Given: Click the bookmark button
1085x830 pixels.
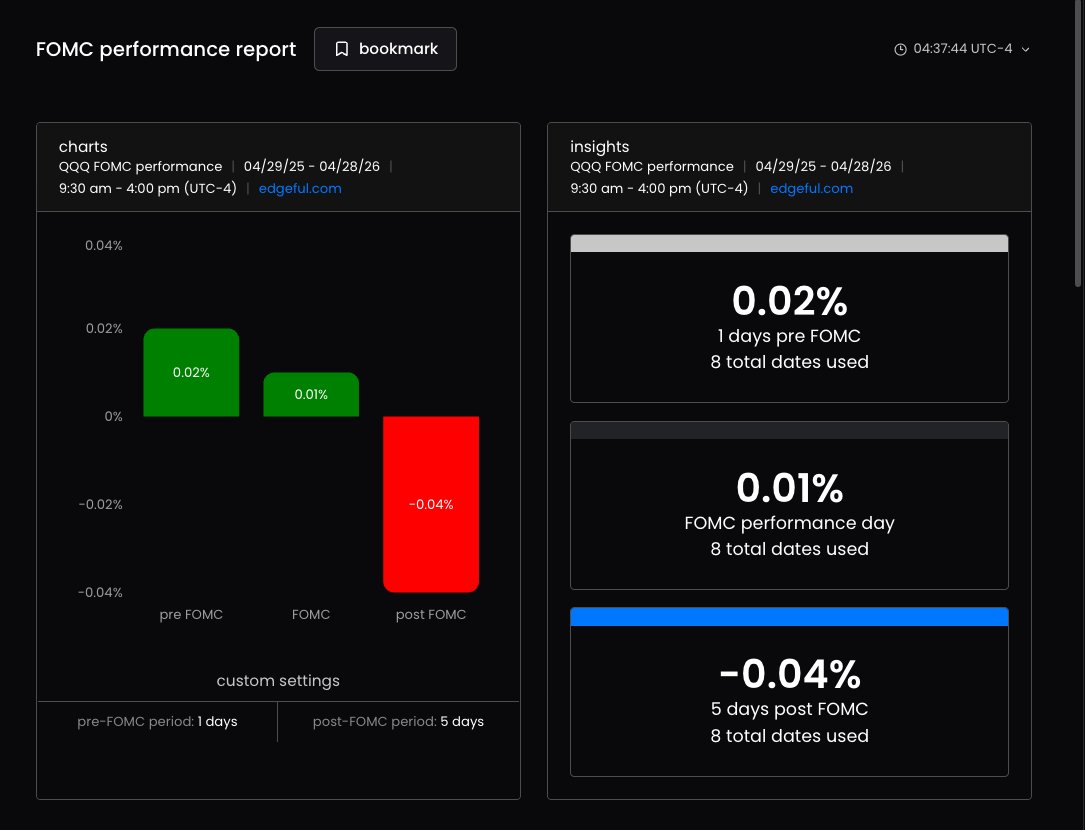Looking at the screenshot, I should (x=385, y=49).
